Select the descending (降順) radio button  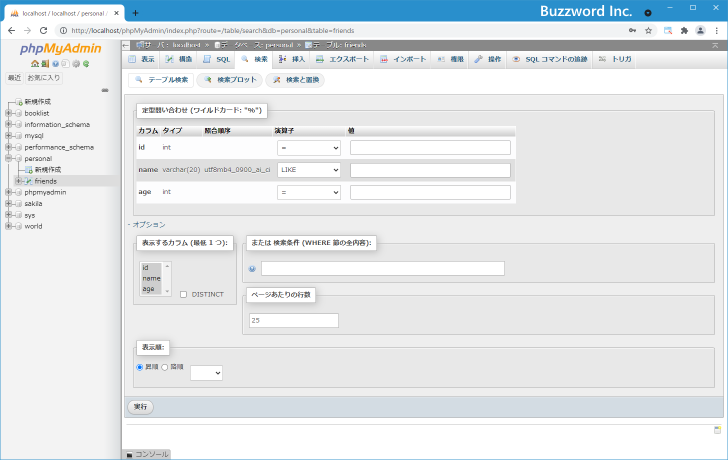coord(165,367)
